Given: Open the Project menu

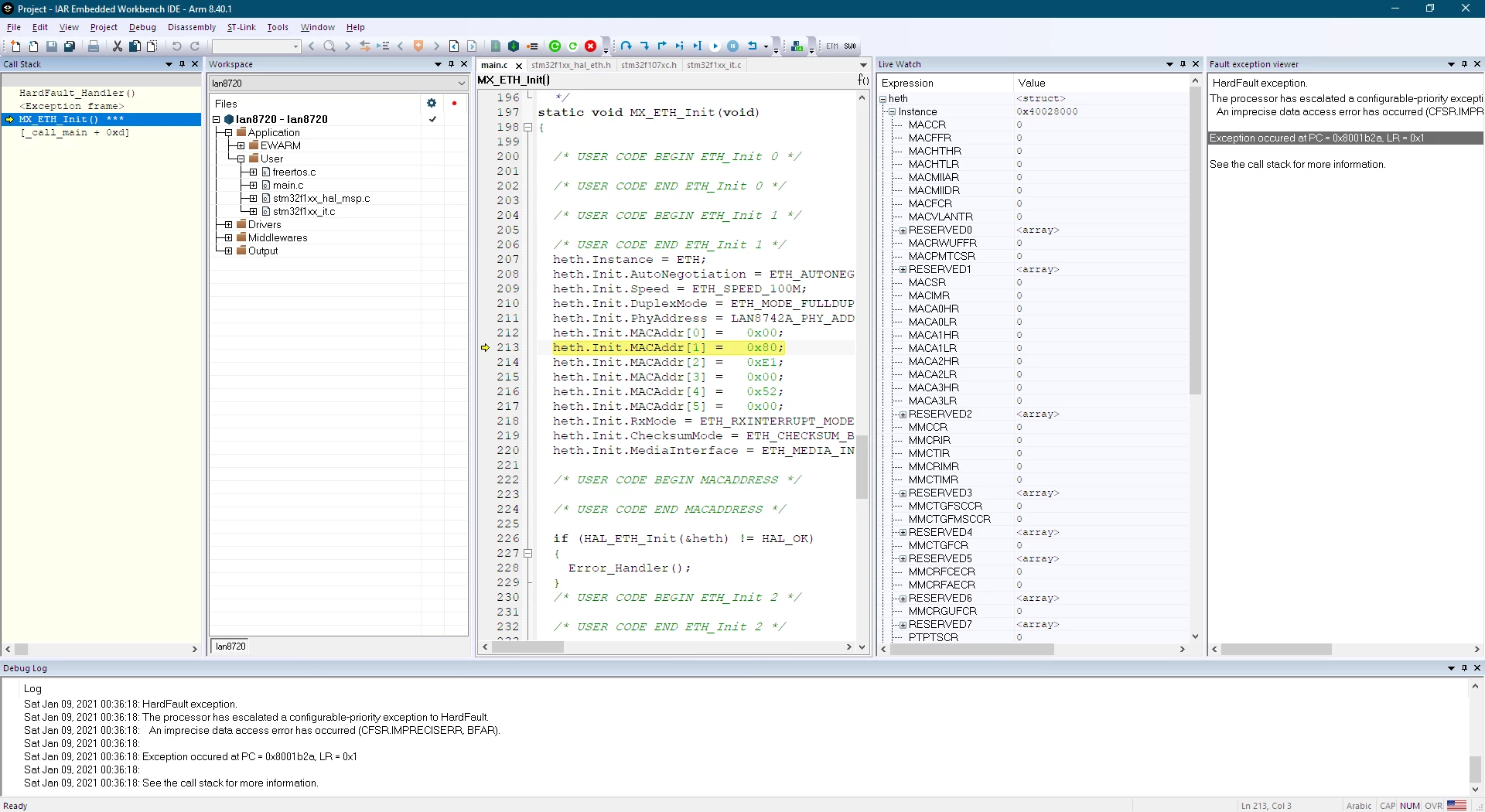Looking at the screenshot, I should [104, 27].
